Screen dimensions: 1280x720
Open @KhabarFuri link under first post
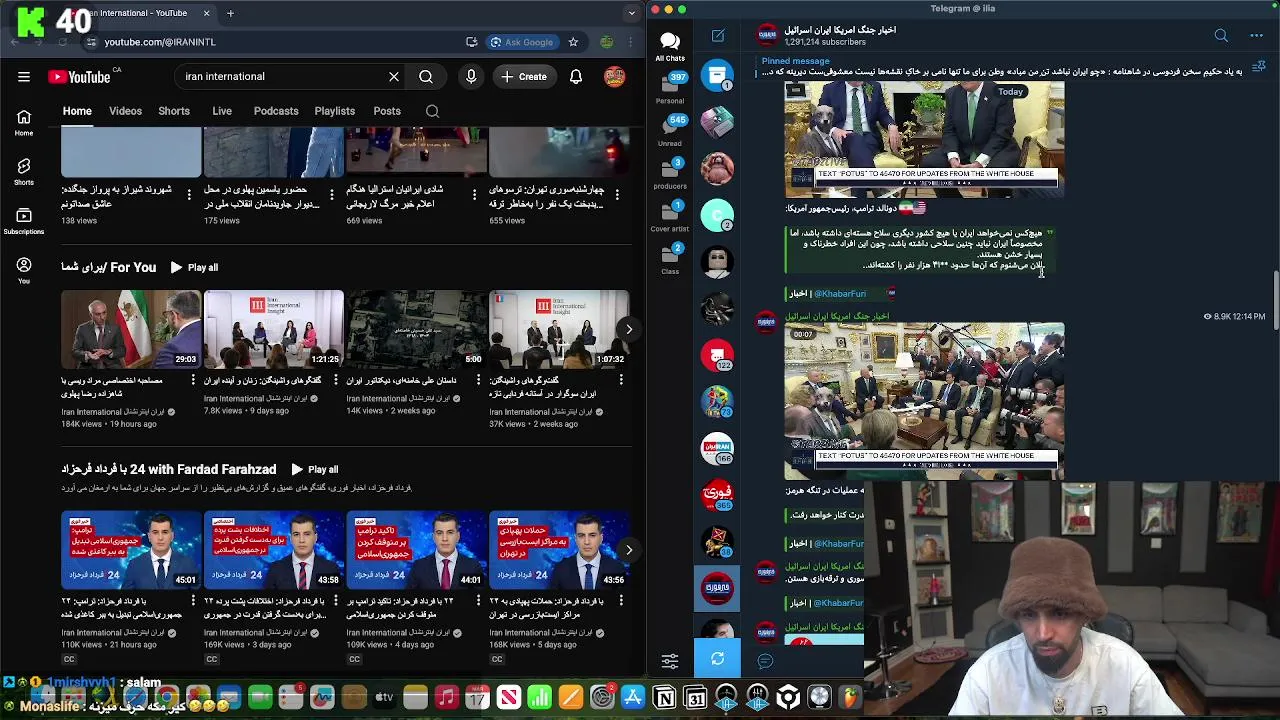tap(840, 293)
